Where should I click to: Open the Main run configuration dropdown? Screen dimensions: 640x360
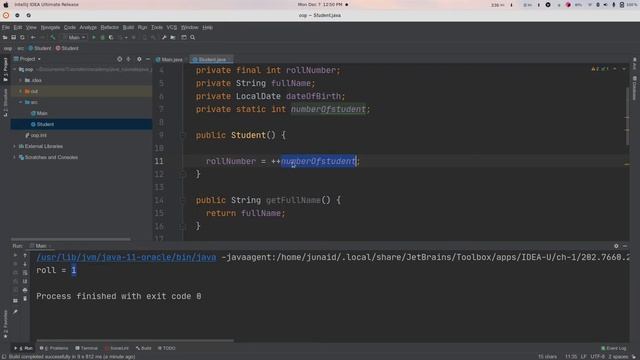[x=74, y=38]
